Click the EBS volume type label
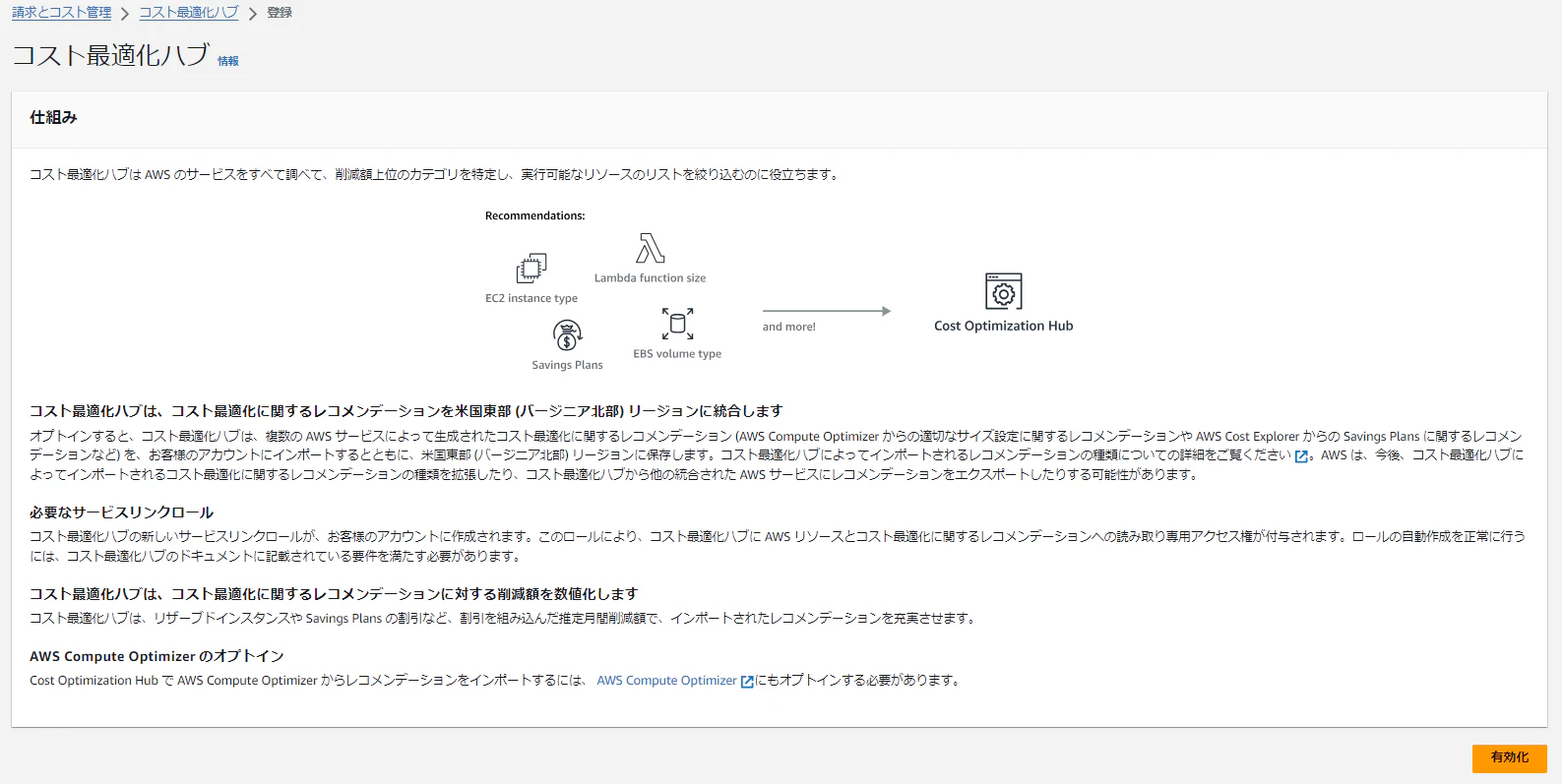 point(677,354)
